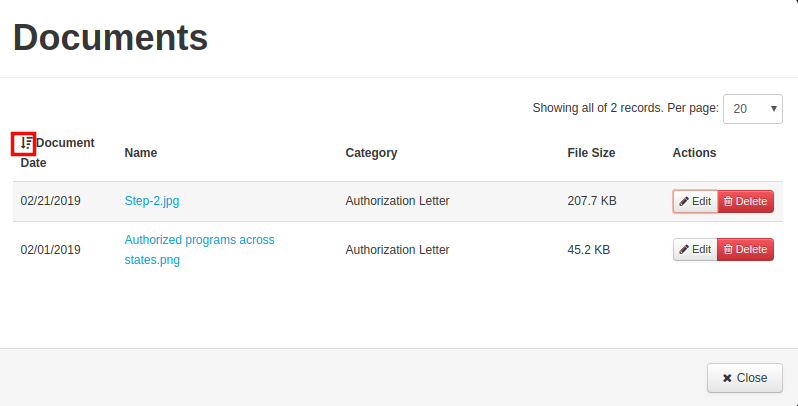The height and width of the screenshot is (406, 798).
Task: Select the 02/01/2019 date cell
Action: 50,250
